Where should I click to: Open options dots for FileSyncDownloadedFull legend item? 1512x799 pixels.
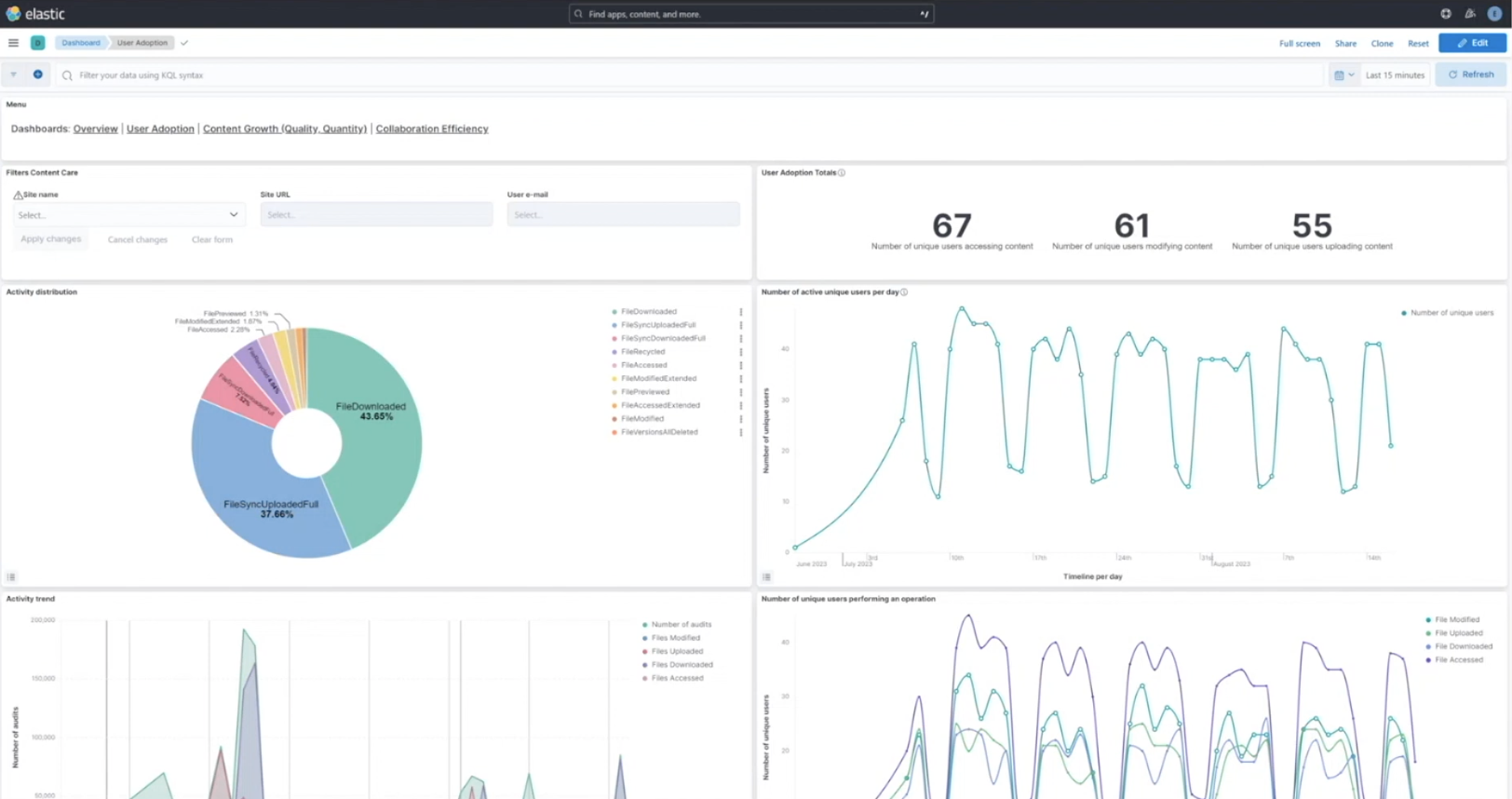point(741,339)
